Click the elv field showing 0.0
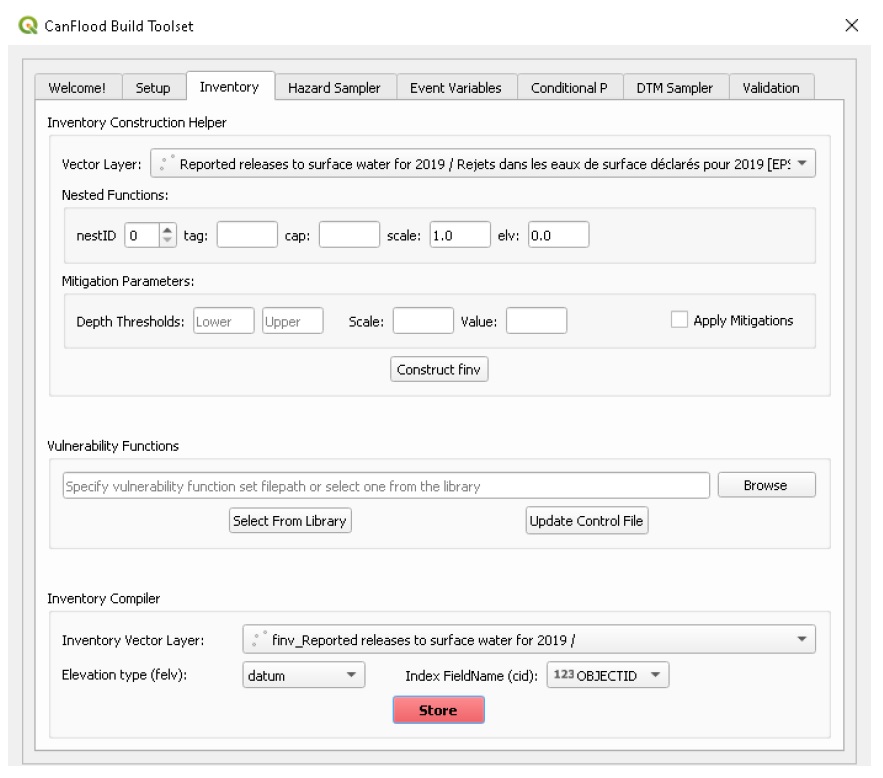This screenshot has width=883, height=778. point(559,235)
